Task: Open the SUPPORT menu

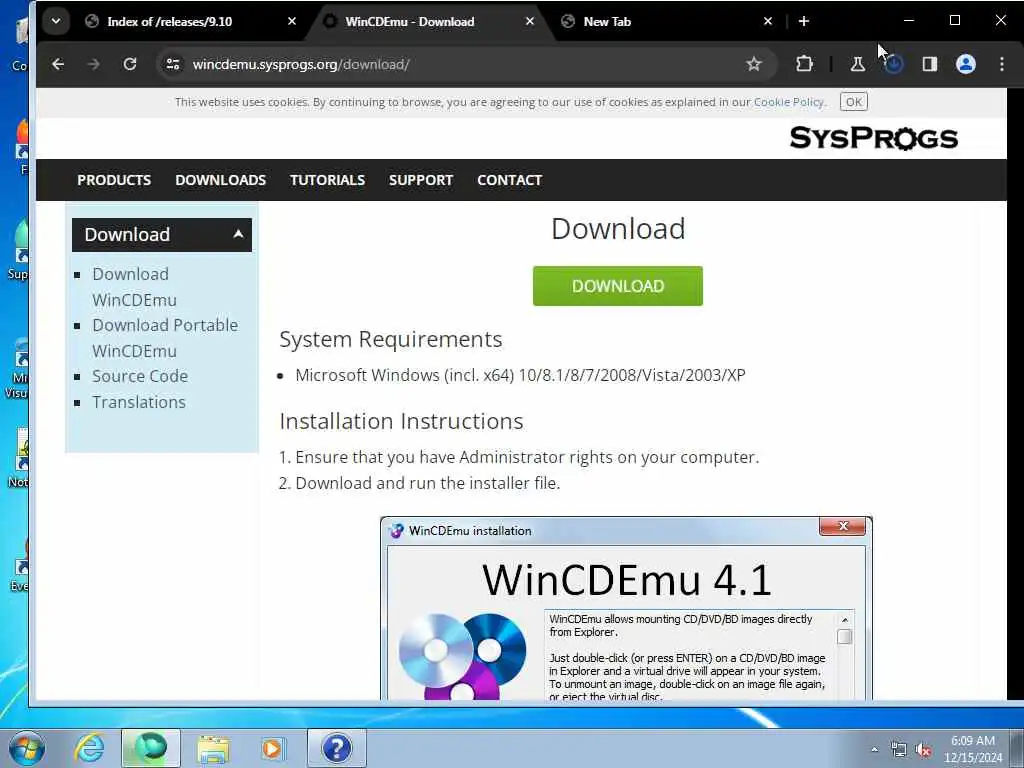Action: 421,180
